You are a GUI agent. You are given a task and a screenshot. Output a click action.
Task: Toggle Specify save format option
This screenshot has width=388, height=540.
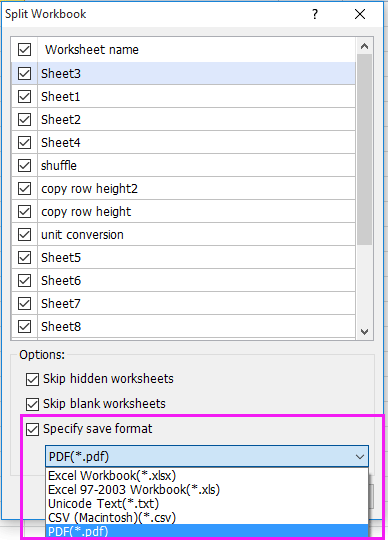(x=32, y=429)
